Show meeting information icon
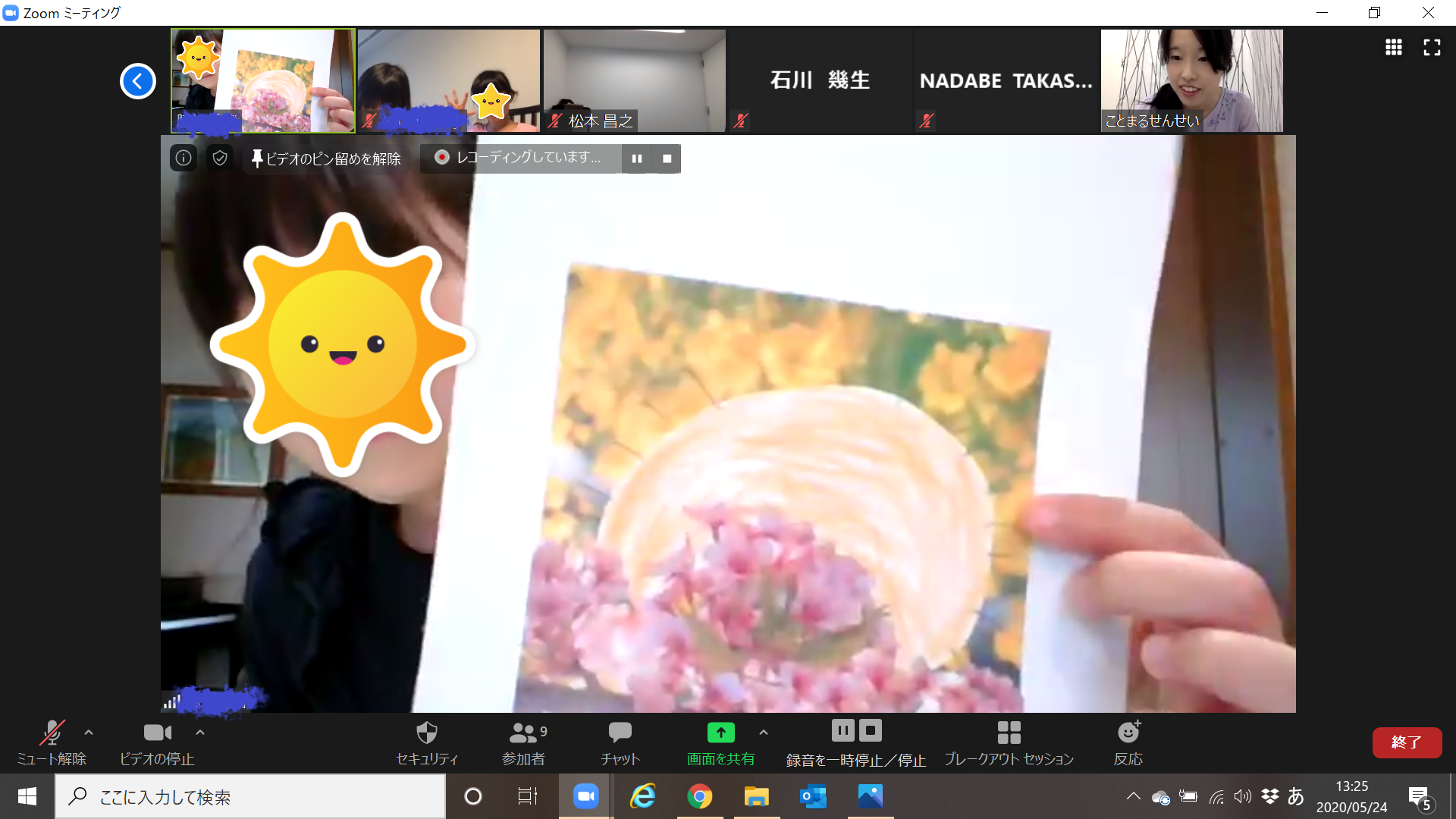Viewport: 1456px width, 819px height. pyautogui.click(x=184, y=158)
